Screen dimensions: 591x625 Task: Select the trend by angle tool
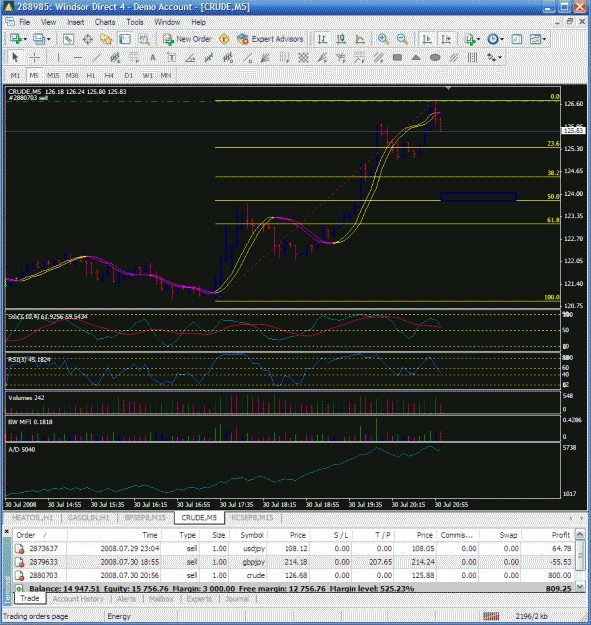click(190, 58)
